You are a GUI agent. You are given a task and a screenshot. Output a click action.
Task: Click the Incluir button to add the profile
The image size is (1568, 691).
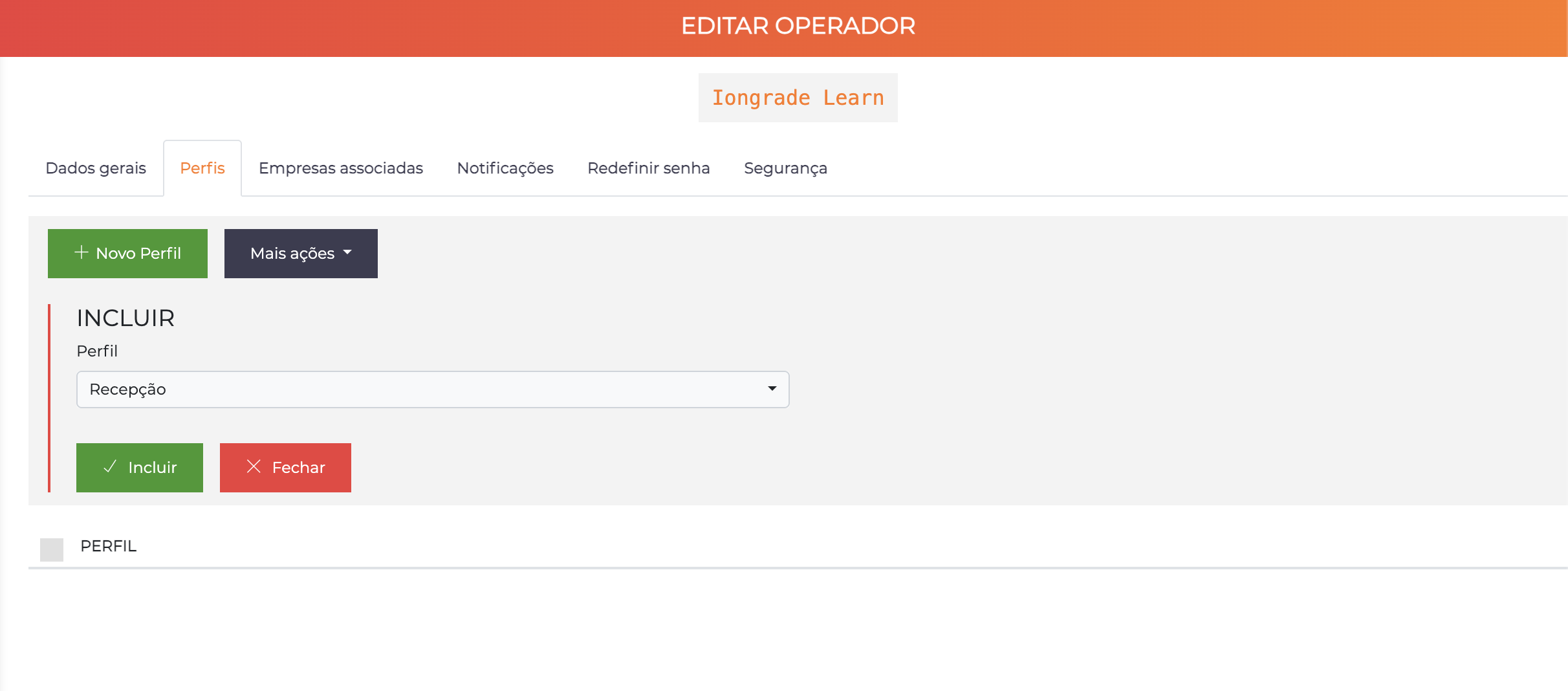coord(140,467)
